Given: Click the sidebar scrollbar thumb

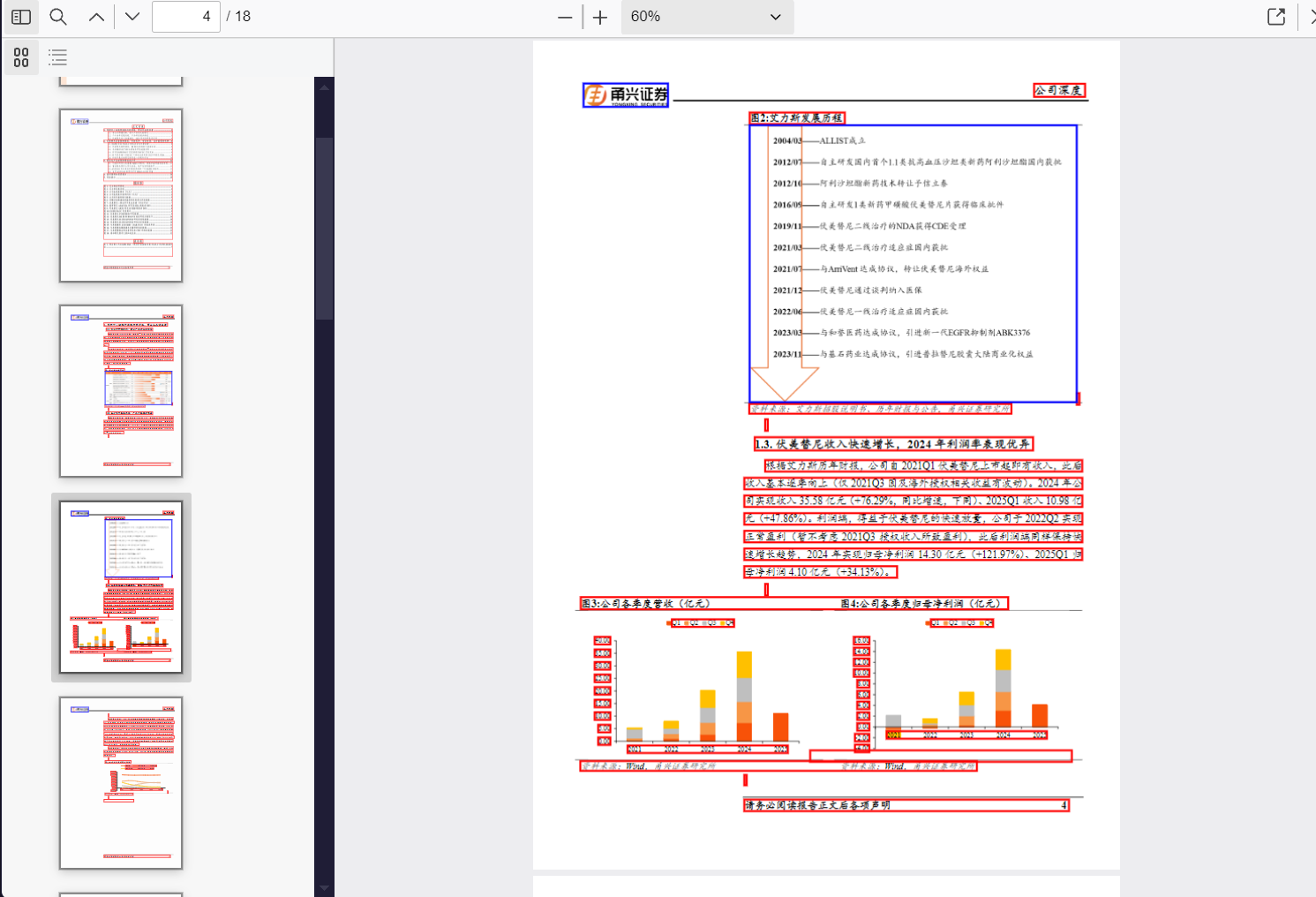Looking at the screenshot, I should [x=324, y=228].
